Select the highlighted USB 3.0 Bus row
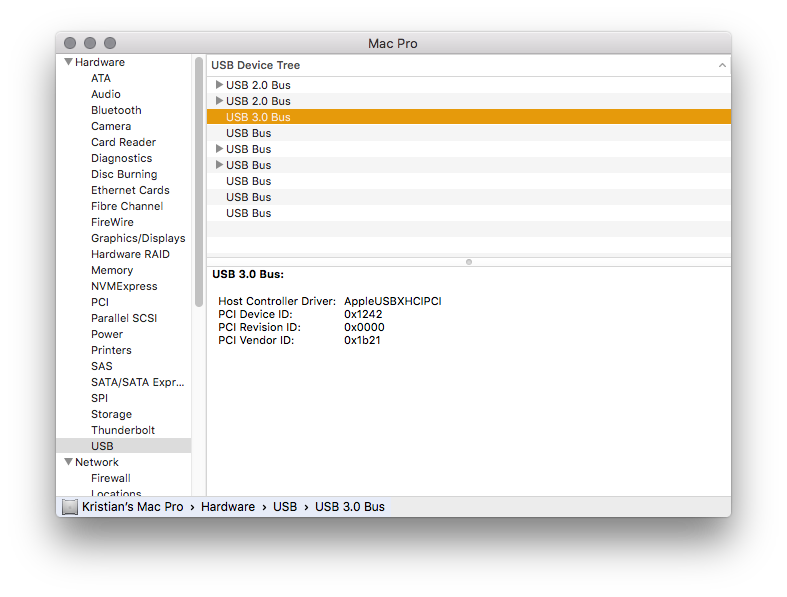 [x=469, y=117]
